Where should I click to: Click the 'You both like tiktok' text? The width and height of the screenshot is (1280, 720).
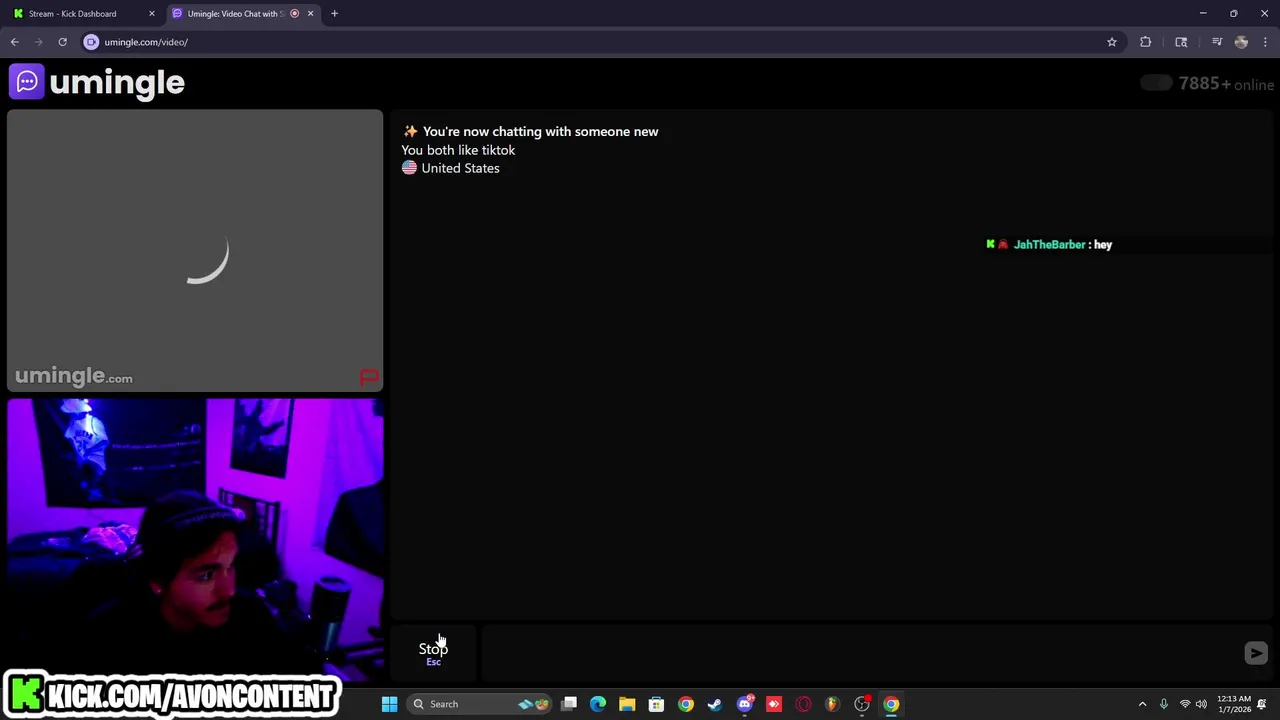click(x=458, y=150)
